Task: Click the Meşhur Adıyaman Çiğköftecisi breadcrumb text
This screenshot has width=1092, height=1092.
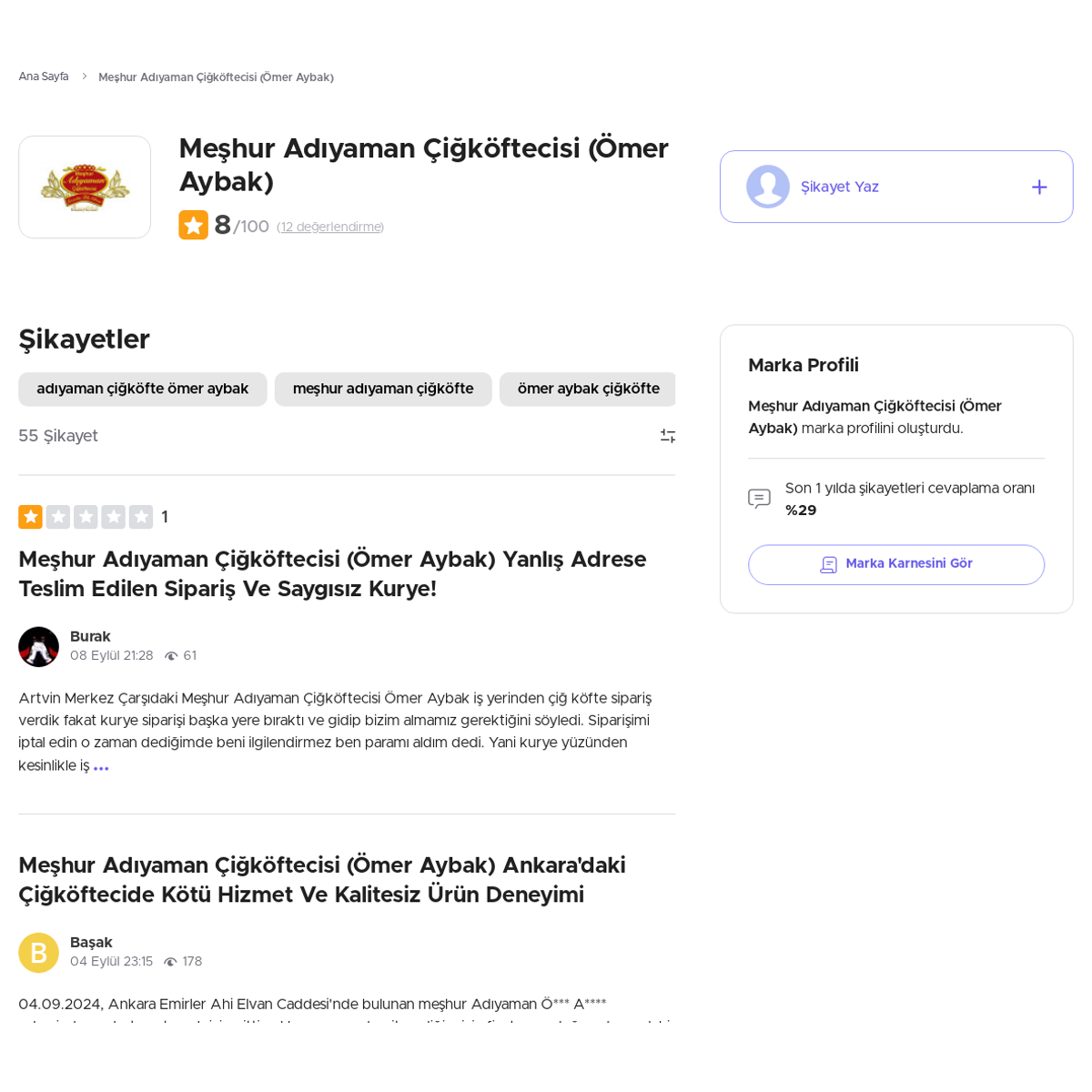Action: pyautogui.click(x=216, y=77)
